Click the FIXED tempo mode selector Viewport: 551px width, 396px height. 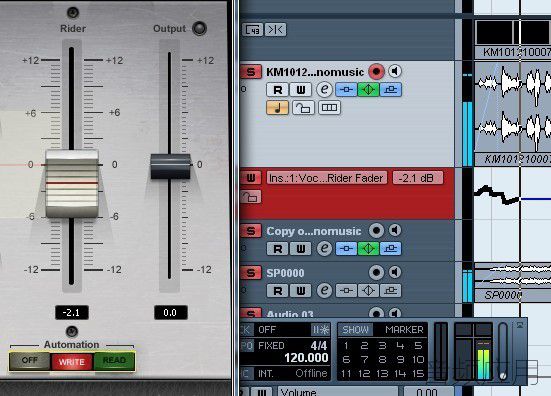(271, 346)
